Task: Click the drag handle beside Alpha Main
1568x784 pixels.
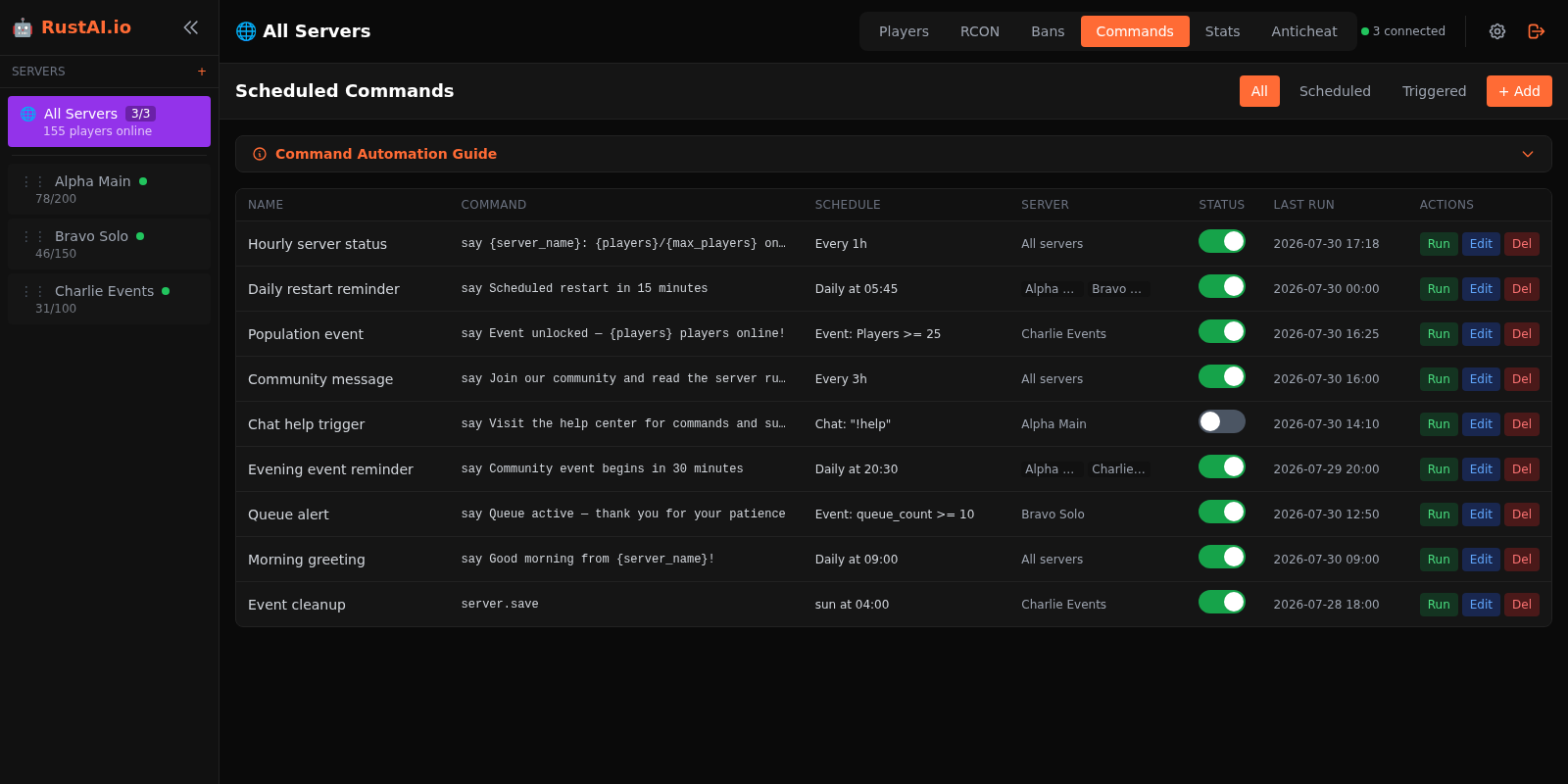Action: click(33, 181)
